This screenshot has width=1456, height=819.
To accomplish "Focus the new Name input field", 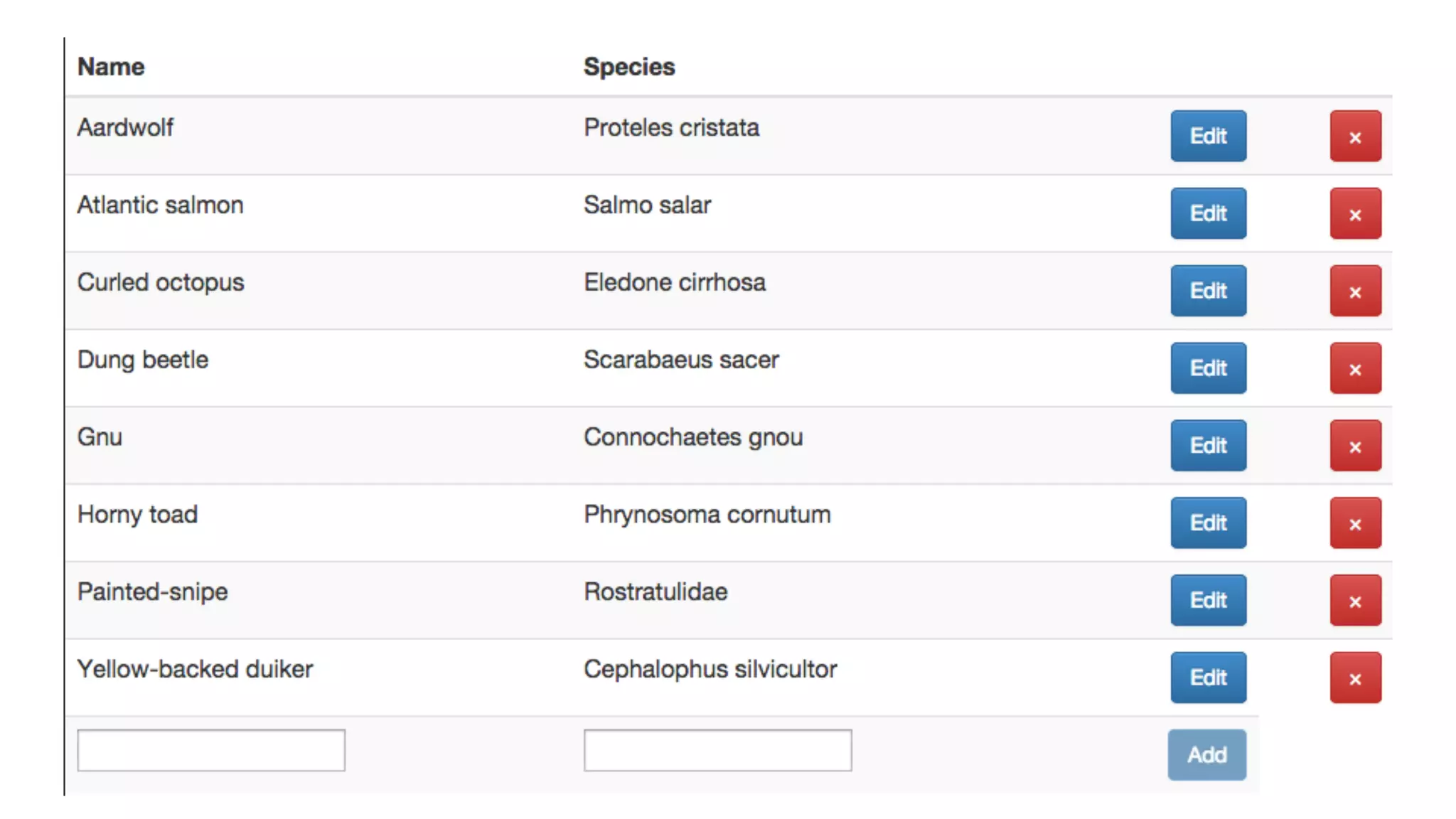I will (211, 751).
